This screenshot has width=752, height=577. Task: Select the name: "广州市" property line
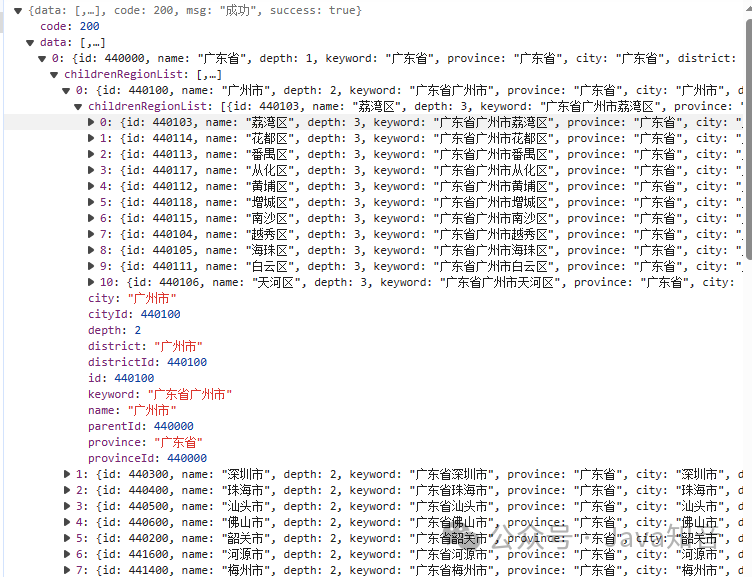click(132, 410)
